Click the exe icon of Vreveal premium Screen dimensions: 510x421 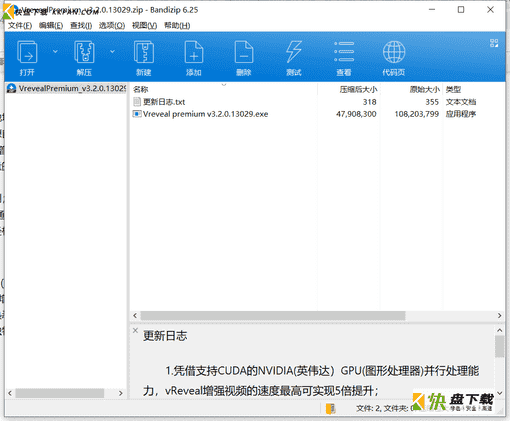137,114
